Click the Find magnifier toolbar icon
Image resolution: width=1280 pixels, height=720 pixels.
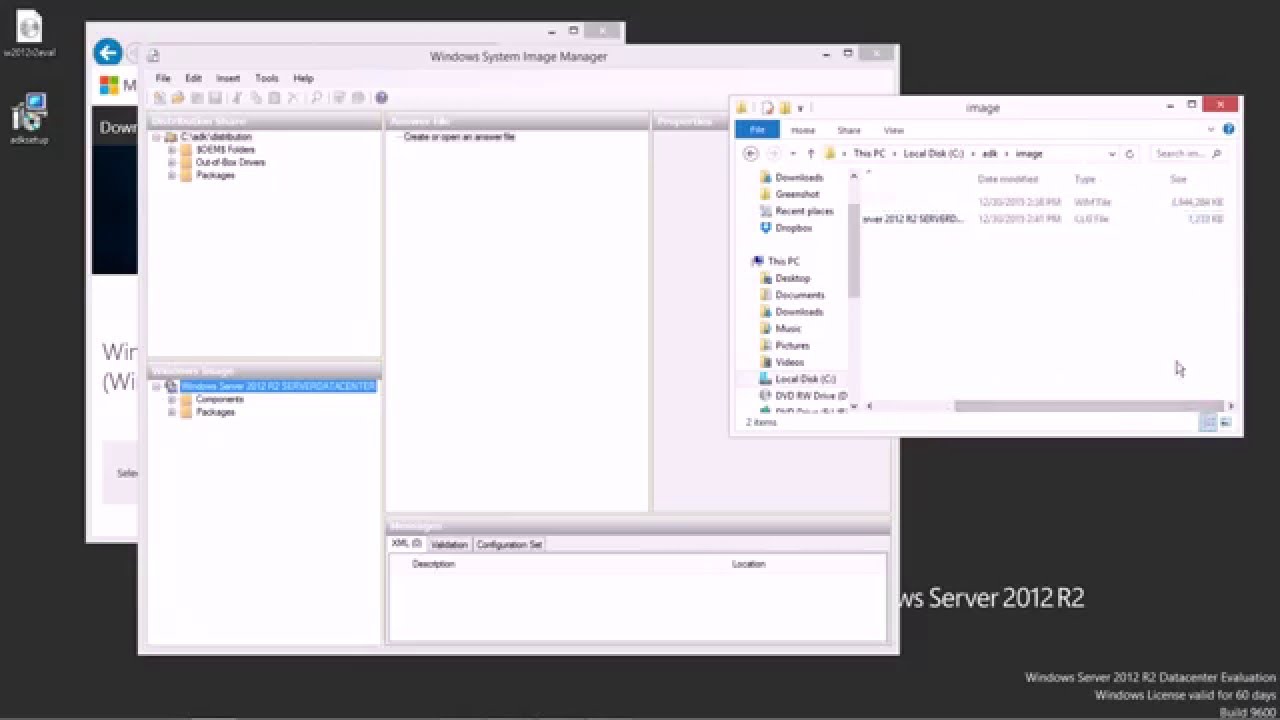pyautogui.click(x=316, y=98)
